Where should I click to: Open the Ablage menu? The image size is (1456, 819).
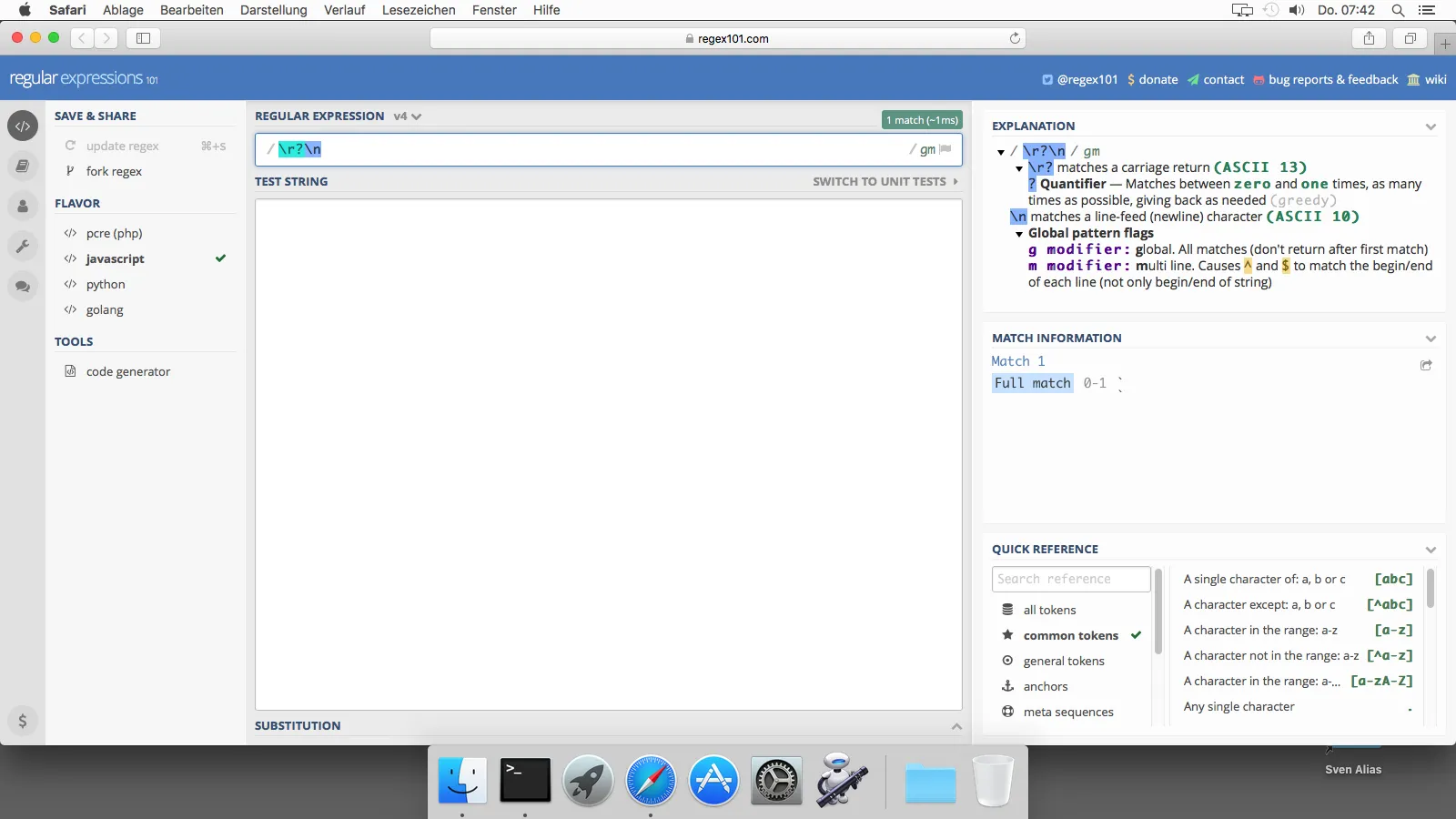(x=123, y=10)
